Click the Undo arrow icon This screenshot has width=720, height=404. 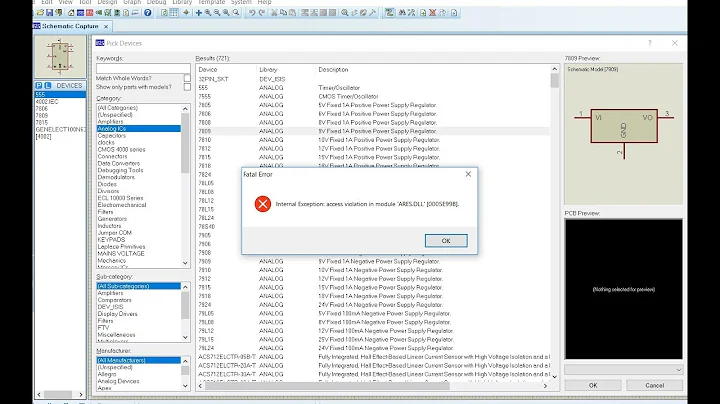252,13
